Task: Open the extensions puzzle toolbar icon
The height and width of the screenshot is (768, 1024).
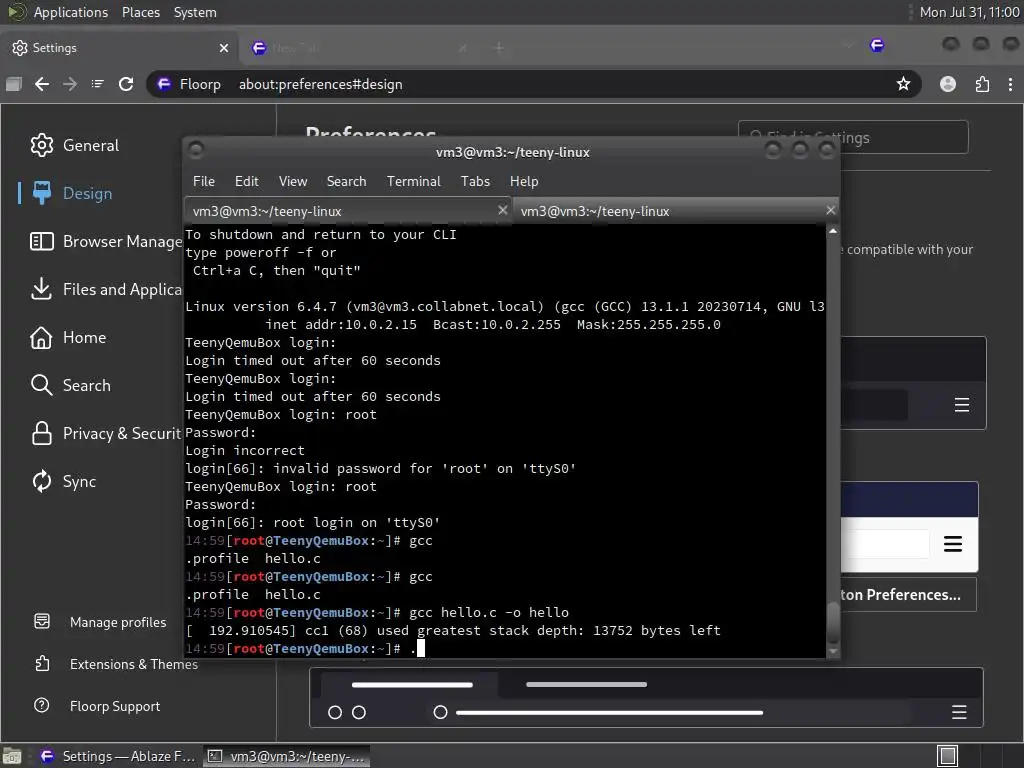Action: click(x=982, y=84)
